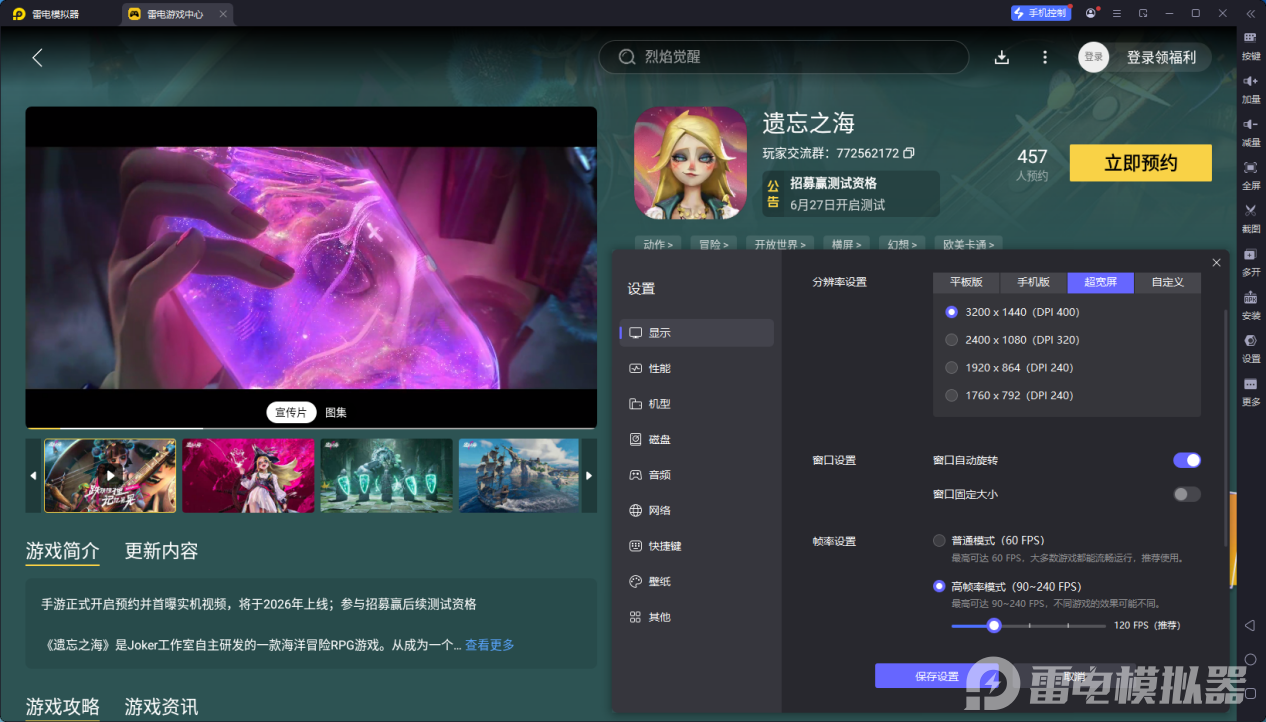1266x722 pixels.
Task: Open the titlebar hamburger menu
Action: (1117, 13)
